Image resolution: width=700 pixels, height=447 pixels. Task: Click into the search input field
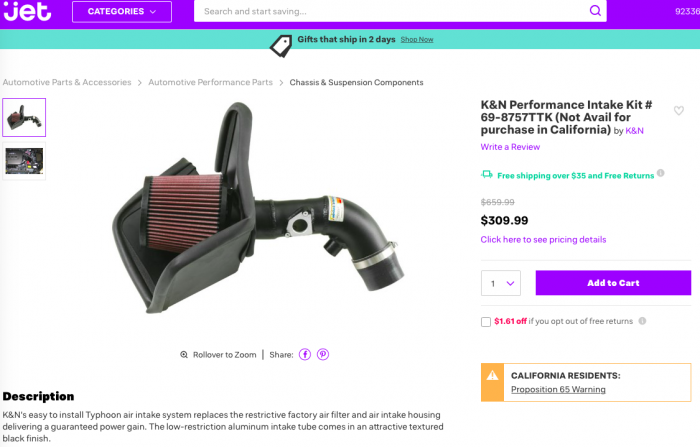(393, 11)
